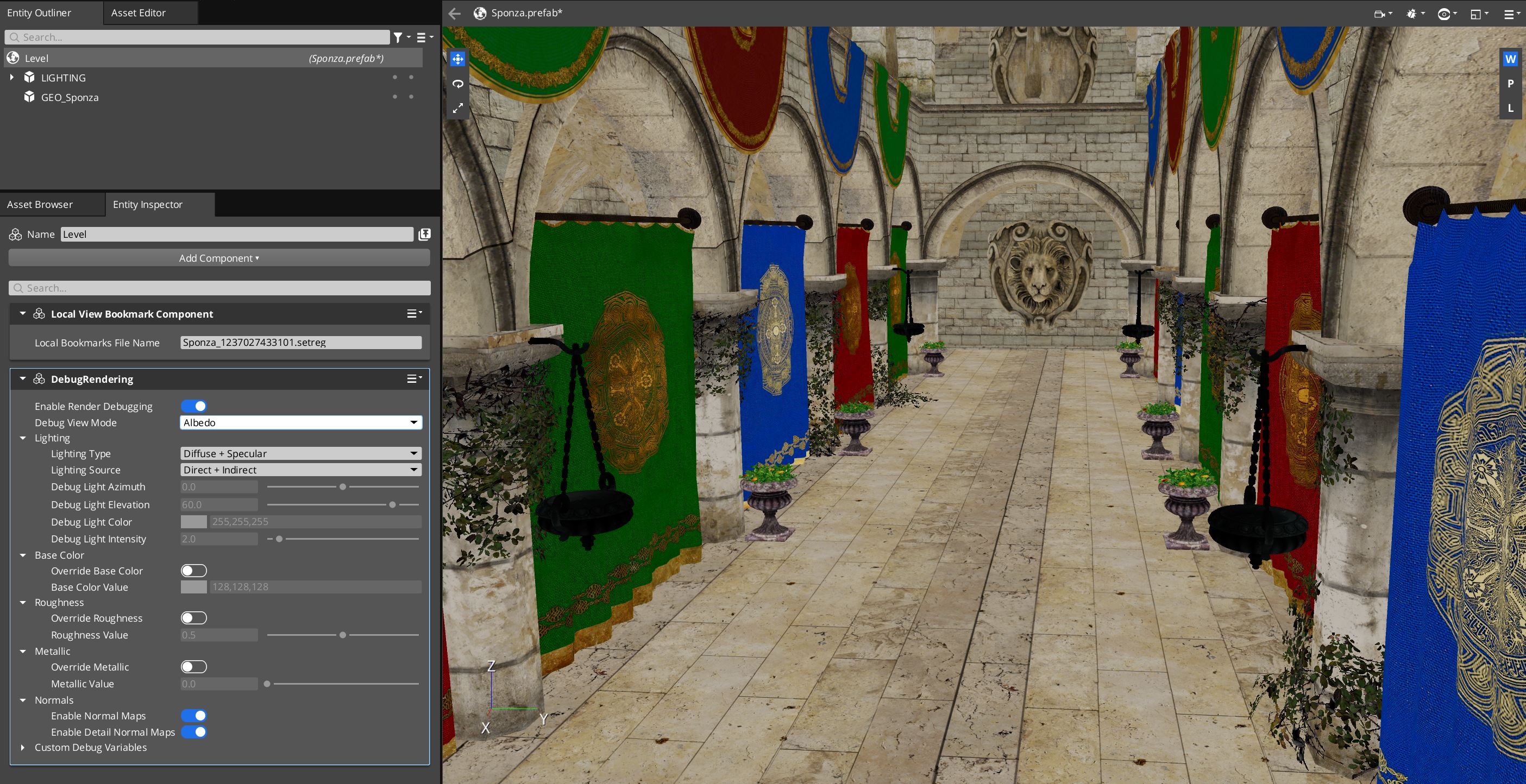The height and width of the screenshot is (784, 1526).
Task: Switch to the Asset Browser tab
Action: pos(40,204)
